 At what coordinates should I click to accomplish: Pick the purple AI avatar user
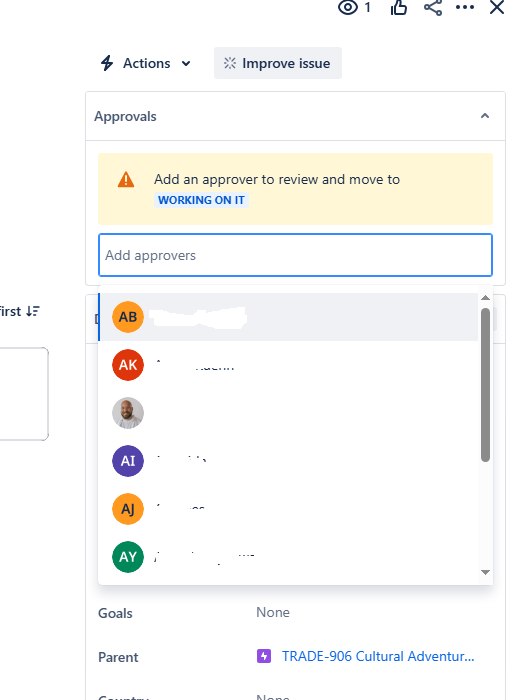coord(288,461)
